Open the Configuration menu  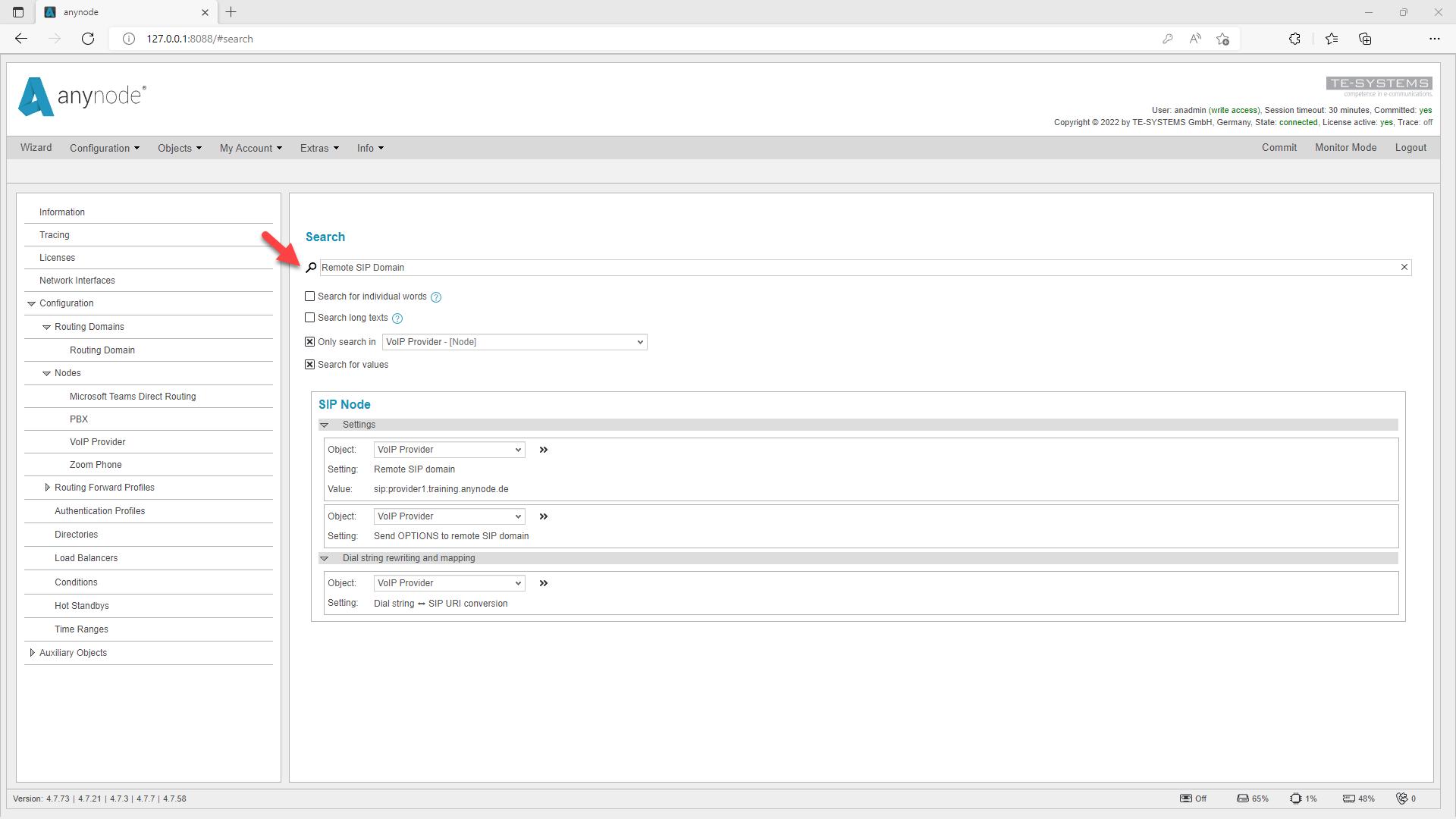105,148
